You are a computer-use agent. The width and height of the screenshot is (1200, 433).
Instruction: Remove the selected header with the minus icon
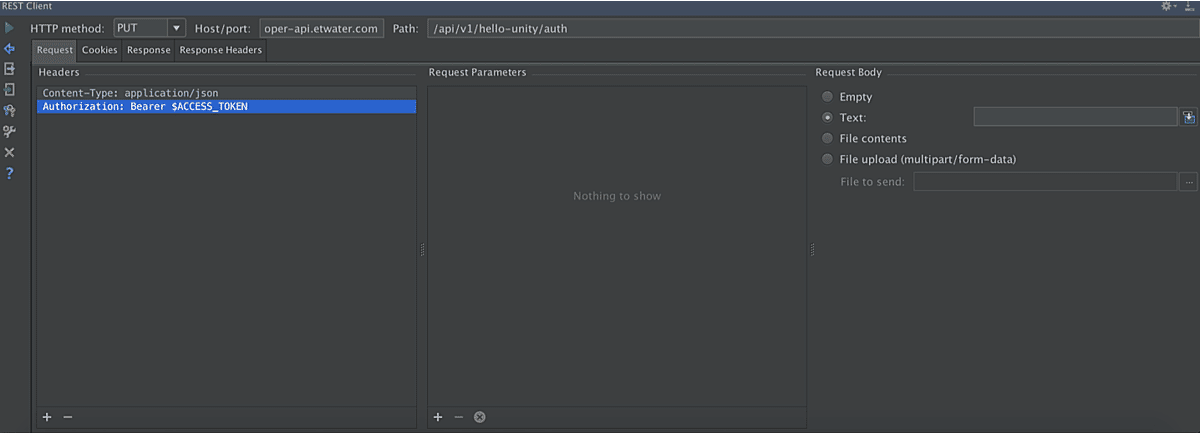pyautogui.click(x=68, y=417)
